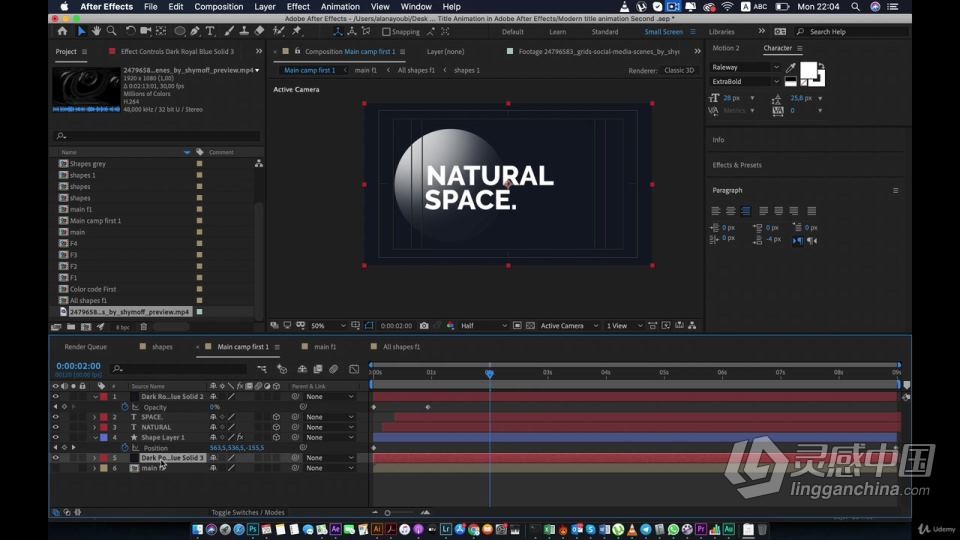Select the Home icon in toolbar
The width and height of the screenshot is (960, 540).
(62, 31)
